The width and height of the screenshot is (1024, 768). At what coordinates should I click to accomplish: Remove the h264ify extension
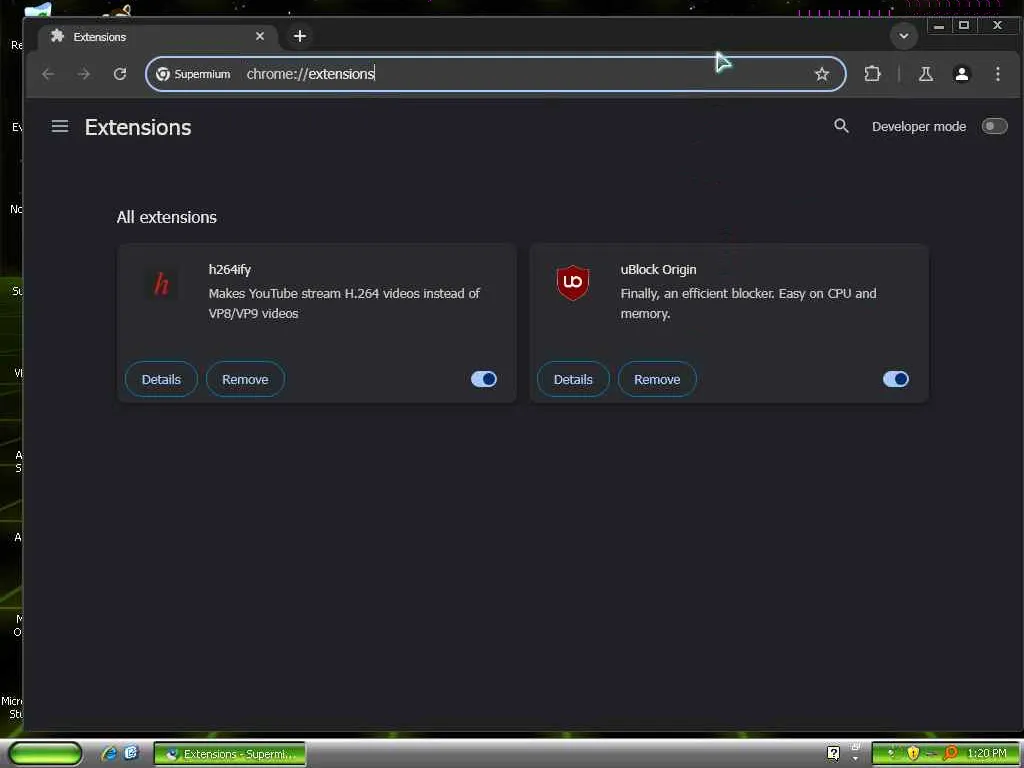(x=245, y=379)
